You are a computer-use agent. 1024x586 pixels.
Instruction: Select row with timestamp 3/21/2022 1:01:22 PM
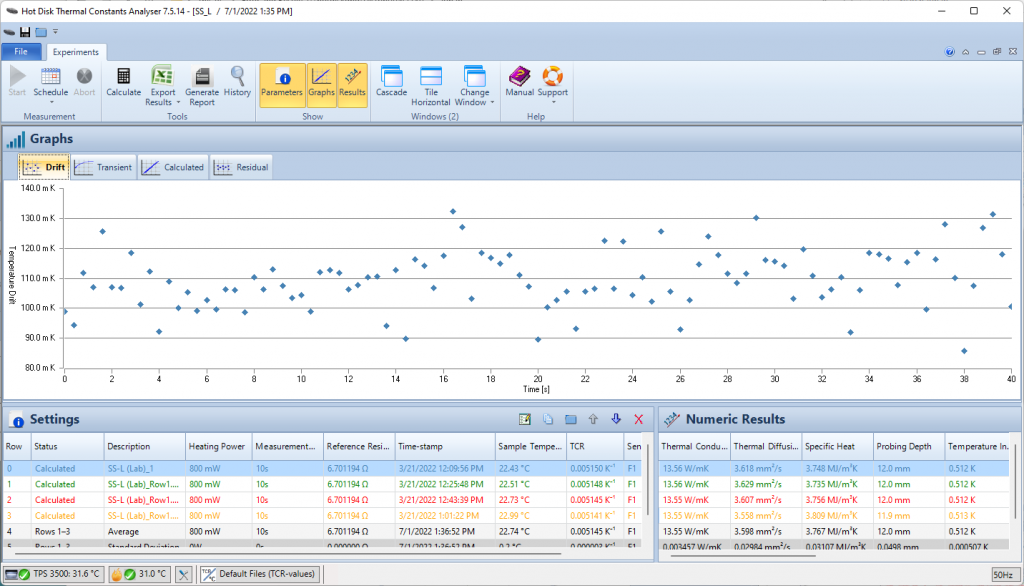point(322,515)
